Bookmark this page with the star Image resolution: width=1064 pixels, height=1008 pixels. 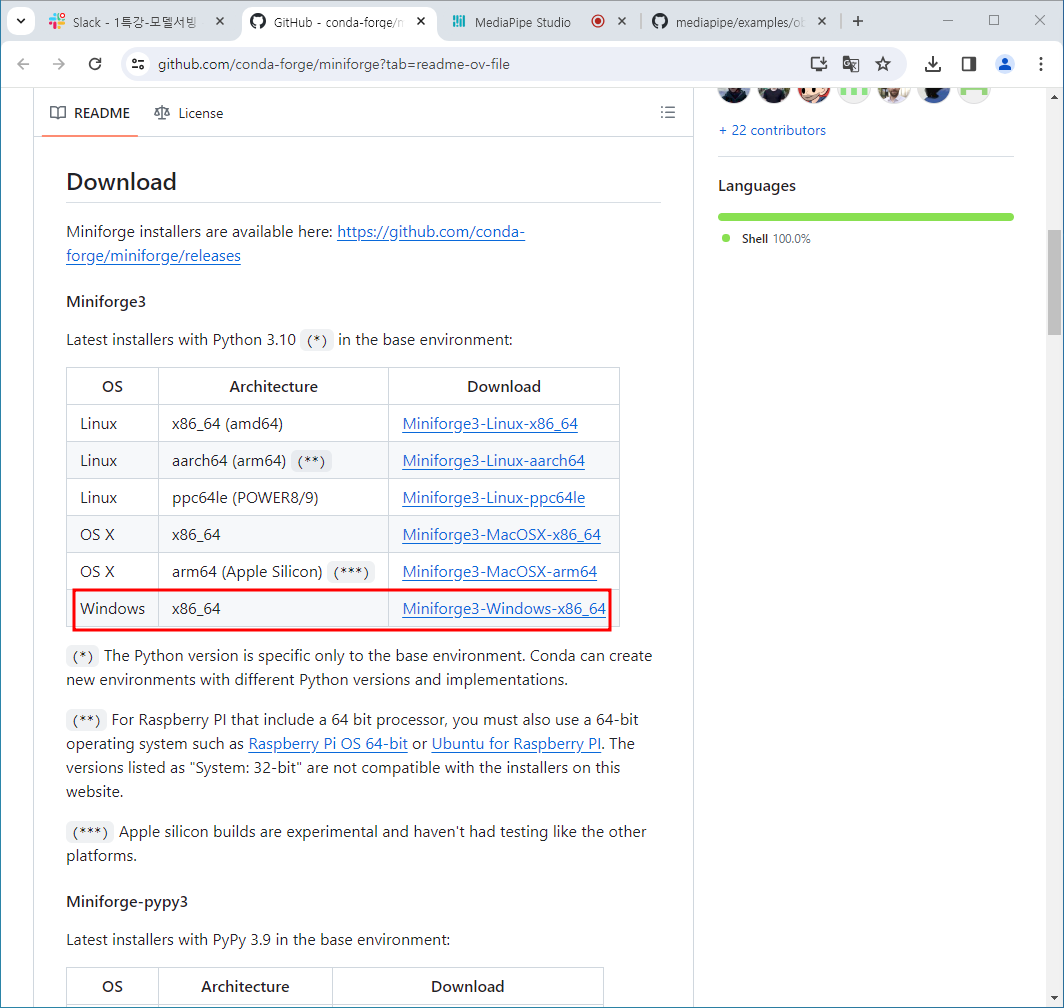coord(883,64)
